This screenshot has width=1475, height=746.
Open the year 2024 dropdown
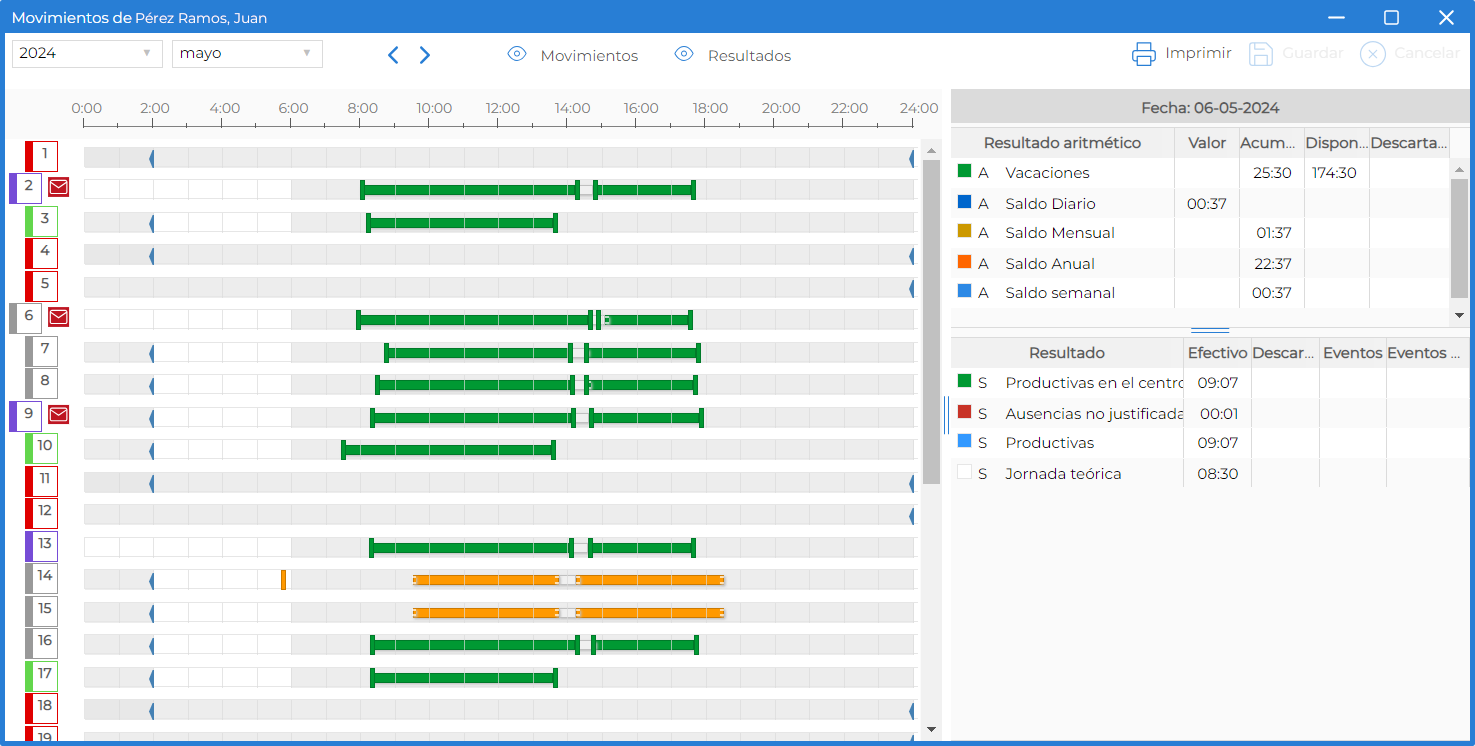(x=87, y=53)
